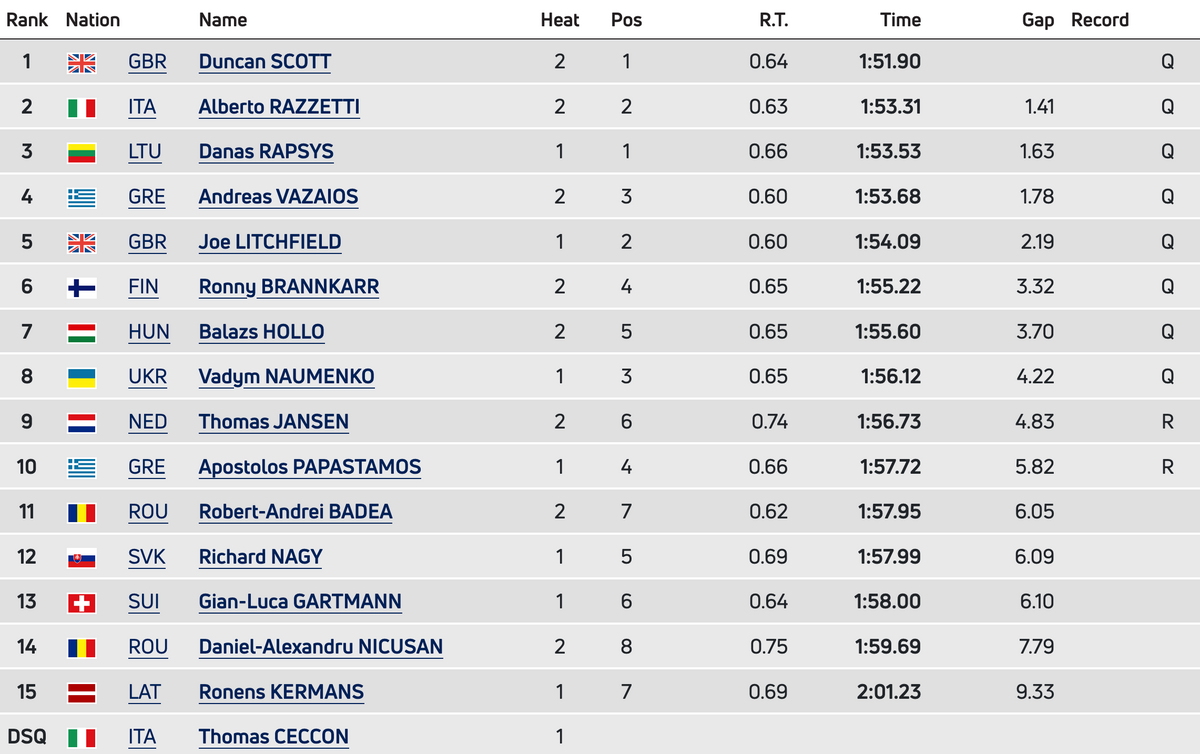Click the Slovakia flag for Richard Nagy
1200x754 pixels.
click(82, 557)
